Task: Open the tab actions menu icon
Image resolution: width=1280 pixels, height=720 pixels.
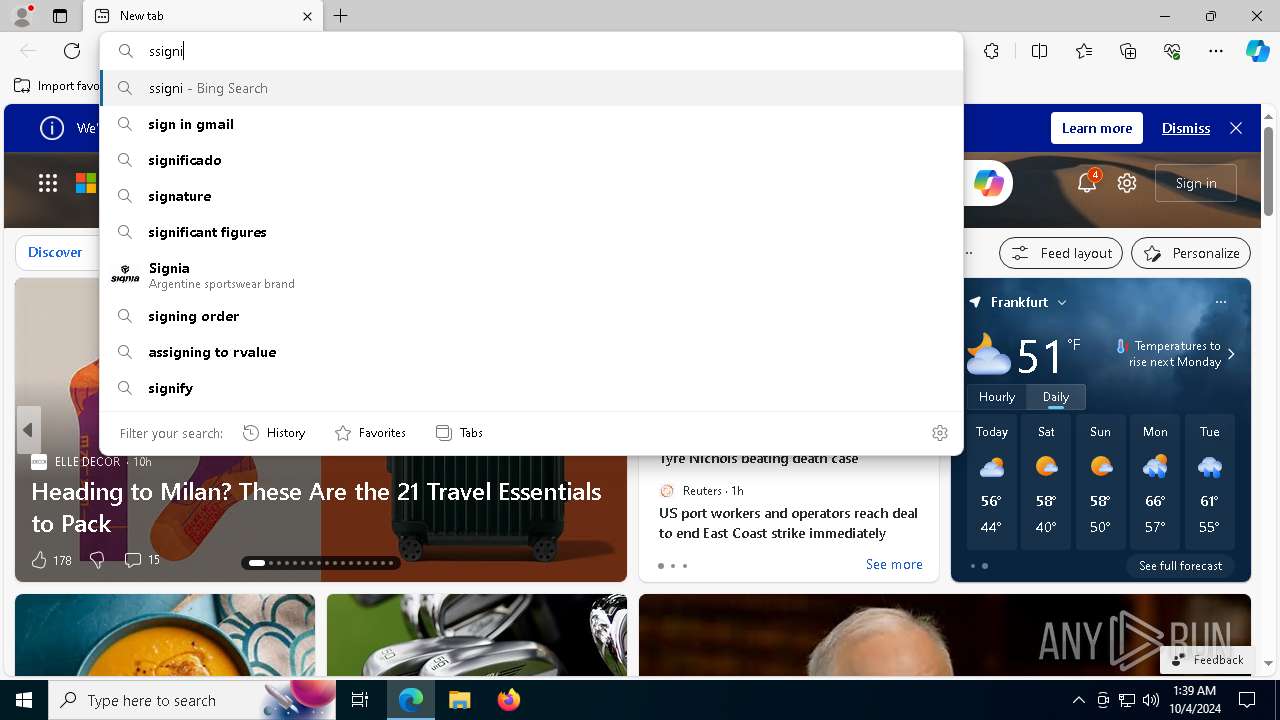Action: coord(60,16)
